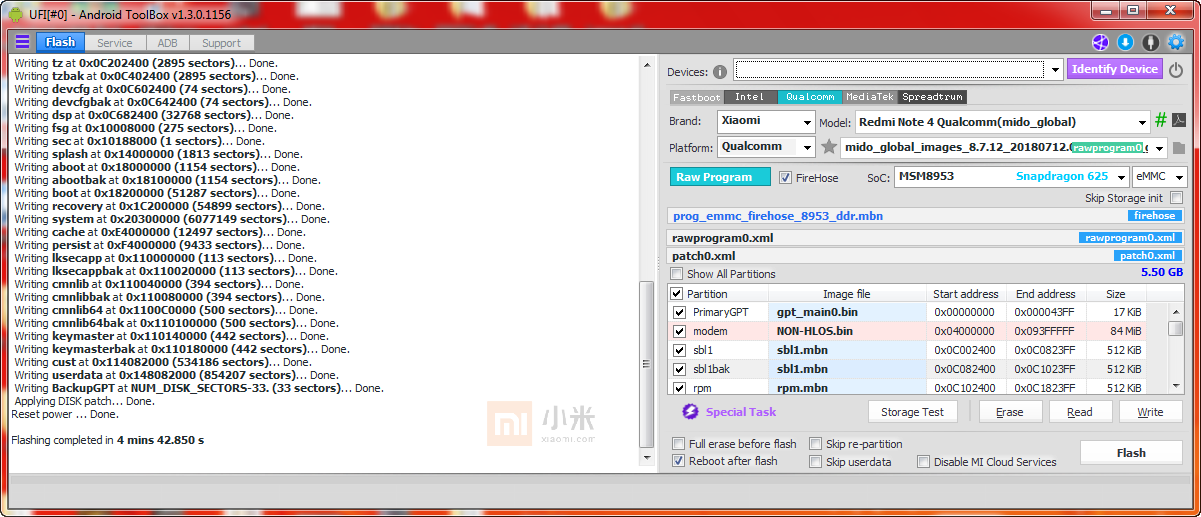1201x517 pixels.
Task: Expand the eMMC storage type dropdown
Action: [1179, 176]
